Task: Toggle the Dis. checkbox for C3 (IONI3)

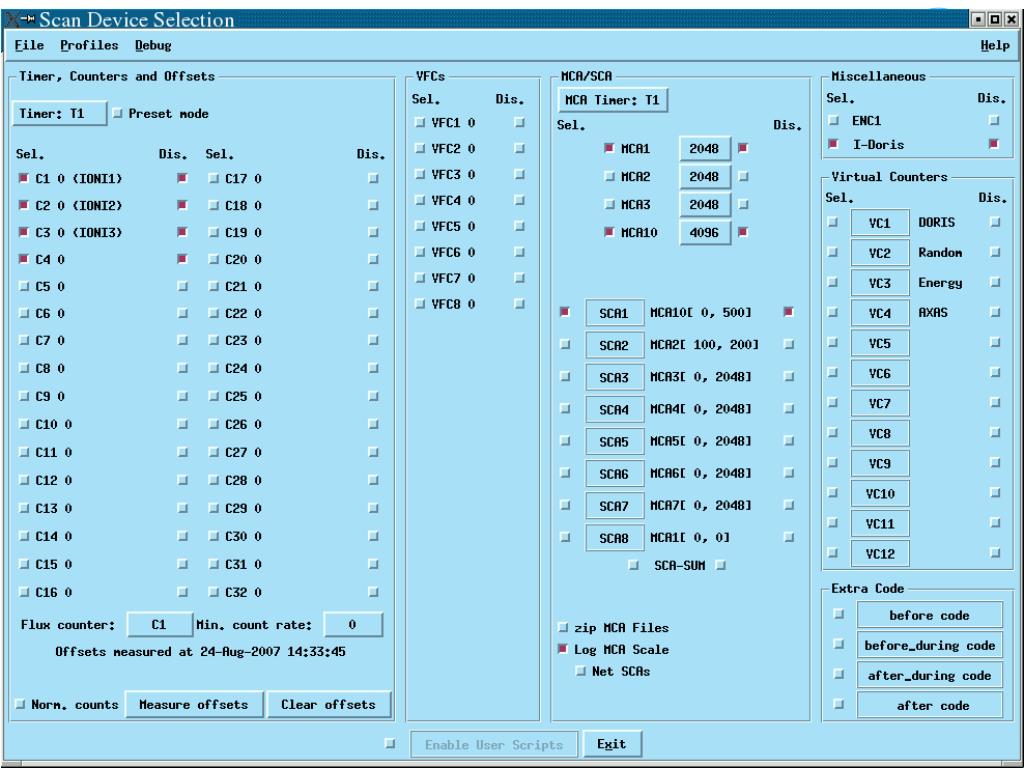Action: (182, 232)
